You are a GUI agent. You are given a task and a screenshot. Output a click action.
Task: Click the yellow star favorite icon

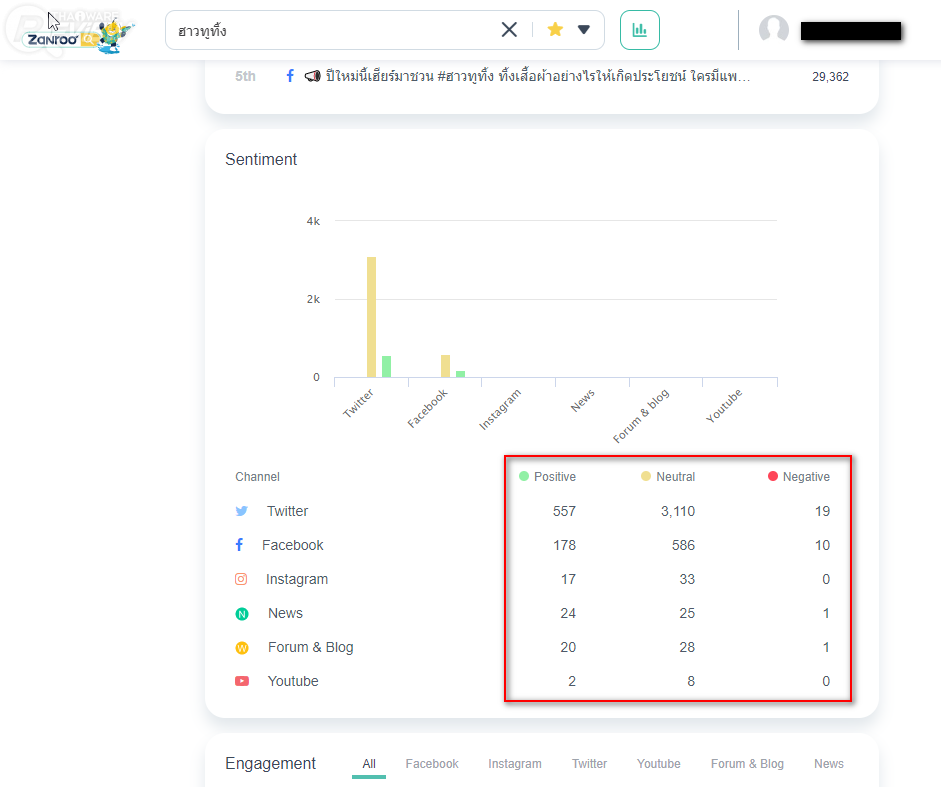click(x=555, y=29)
